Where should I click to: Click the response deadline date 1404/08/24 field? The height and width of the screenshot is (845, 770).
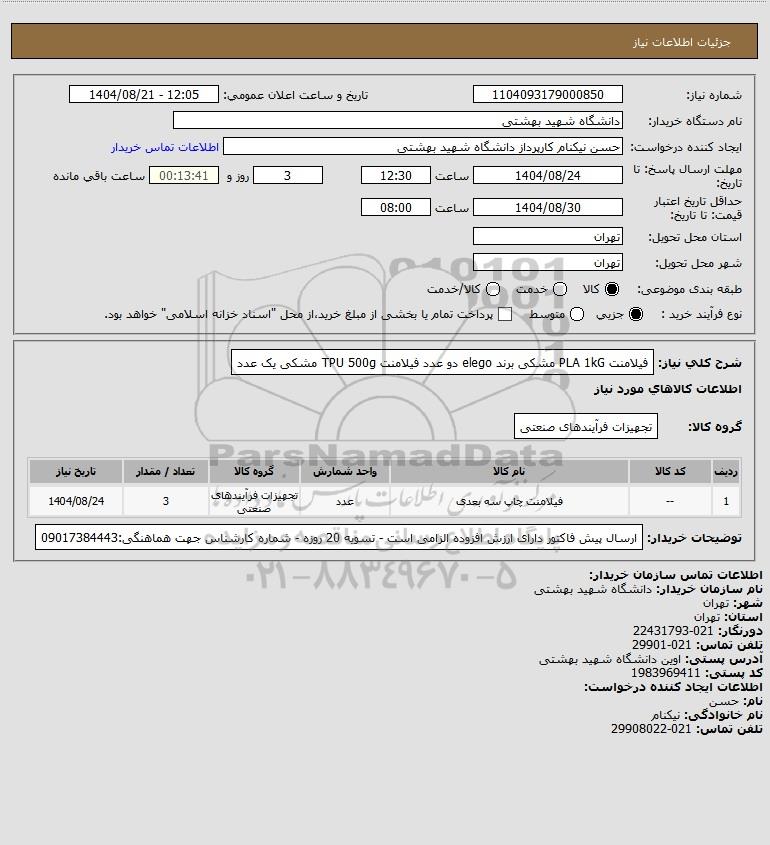[x=547, y=175]
